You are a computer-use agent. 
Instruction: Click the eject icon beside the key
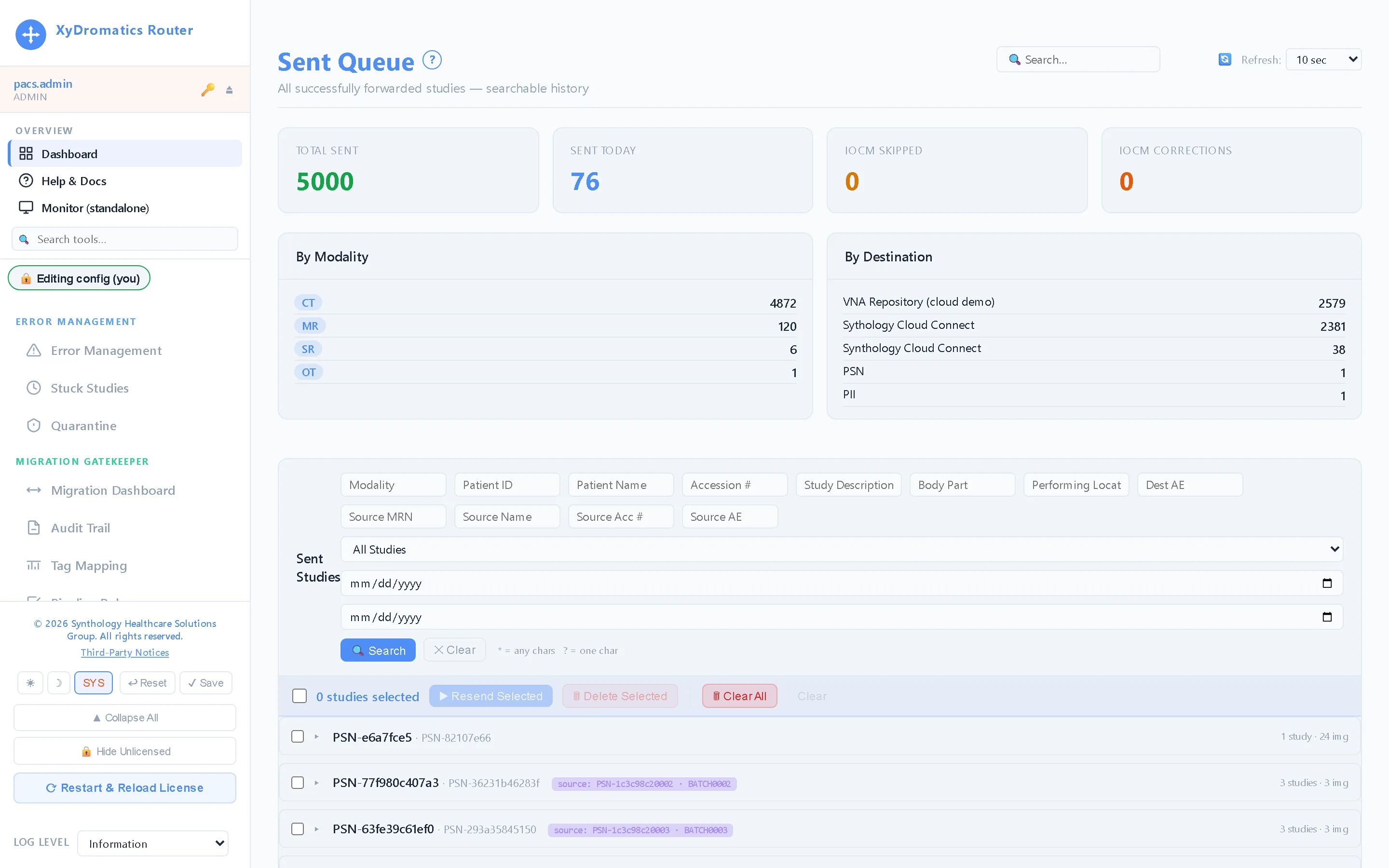229,90
